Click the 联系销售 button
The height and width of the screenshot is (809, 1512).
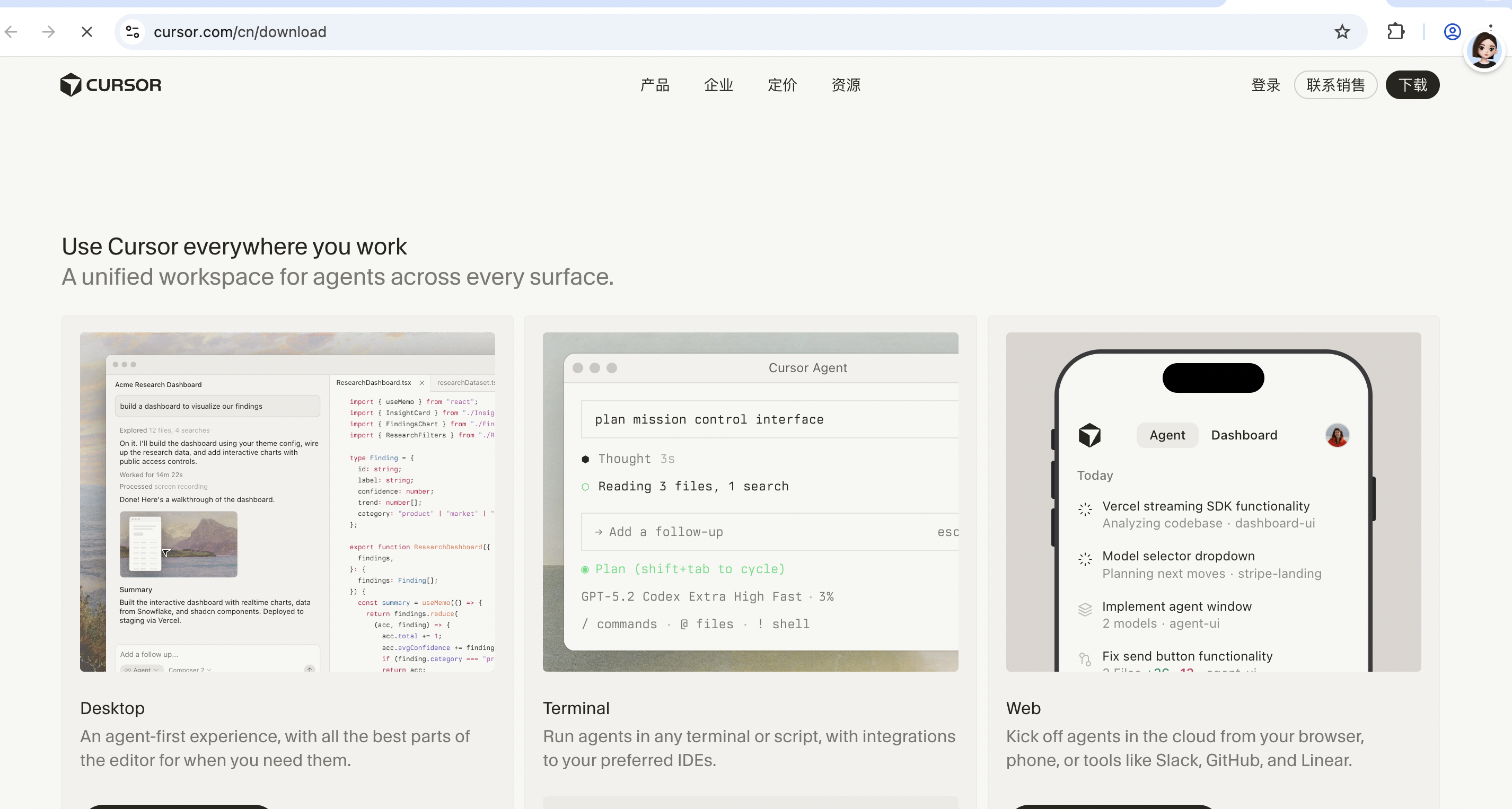tap(1335, 85)
